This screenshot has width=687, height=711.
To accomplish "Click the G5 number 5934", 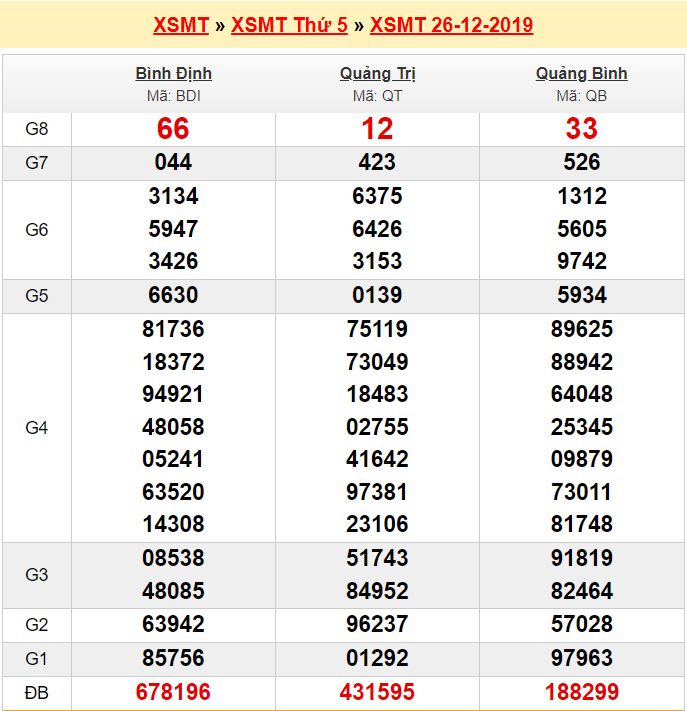I will point(581,296).
